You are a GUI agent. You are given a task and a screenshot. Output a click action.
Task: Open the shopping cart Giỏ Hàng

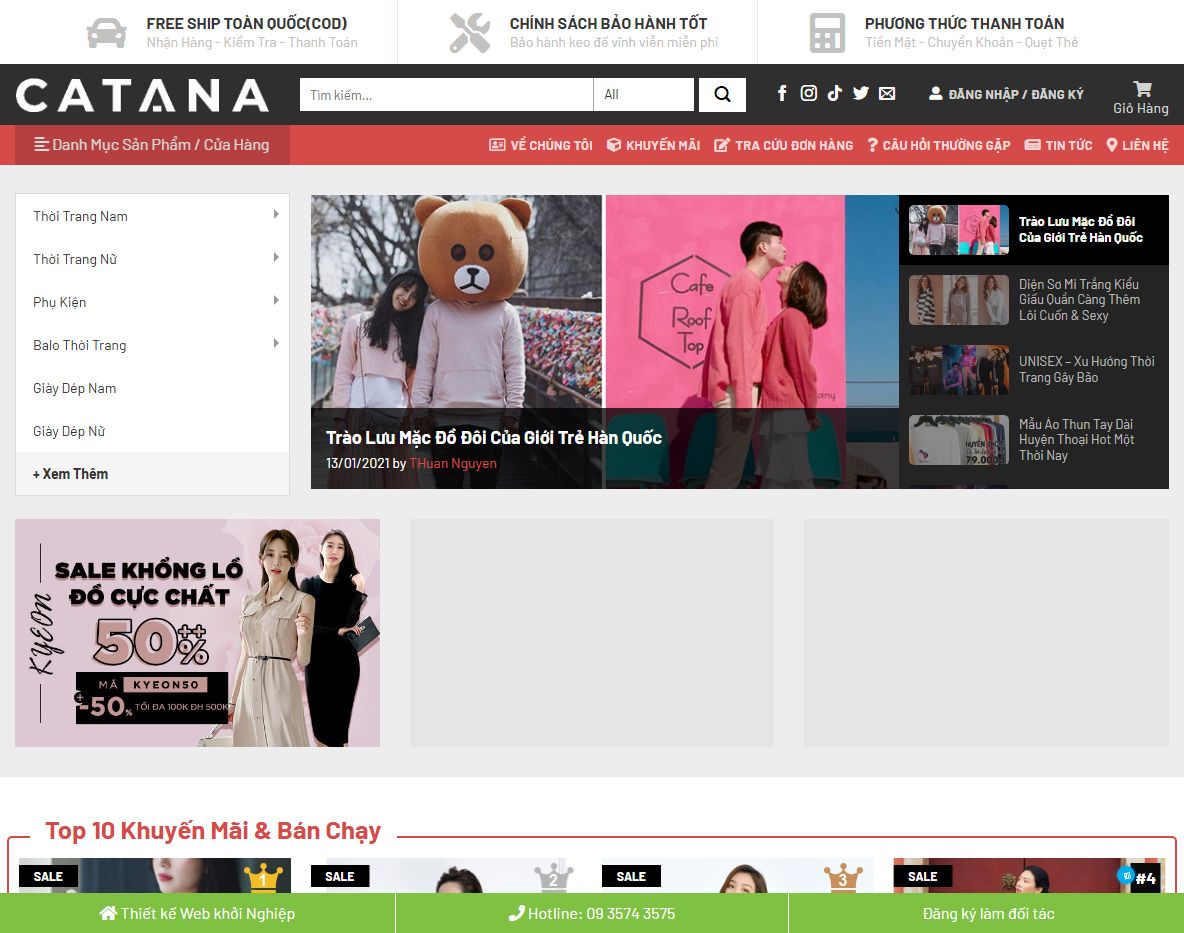click(1141, 98)
